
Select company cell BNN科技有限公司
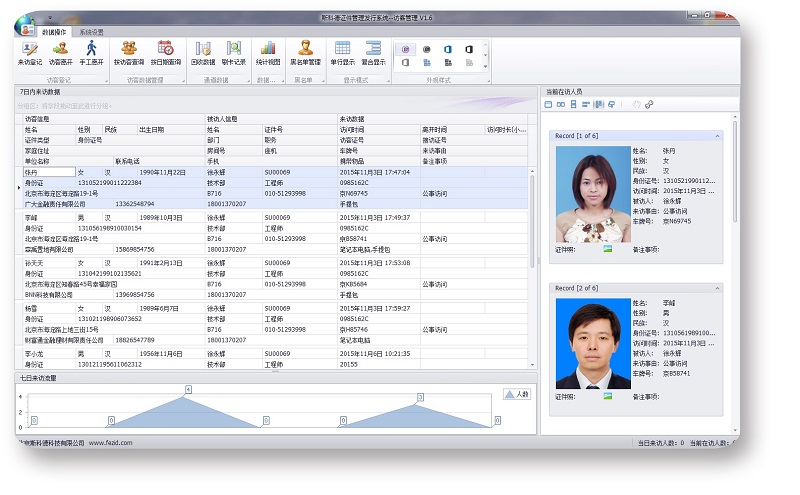[x=68, y=295]
